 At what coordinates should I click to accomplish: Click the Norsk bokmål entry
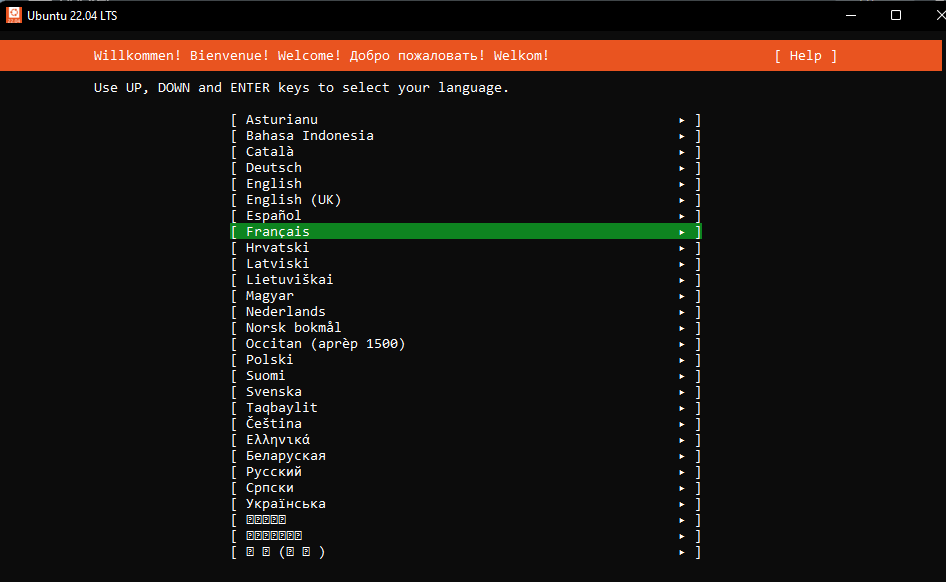pyautogui.click(x=294, y=328)
